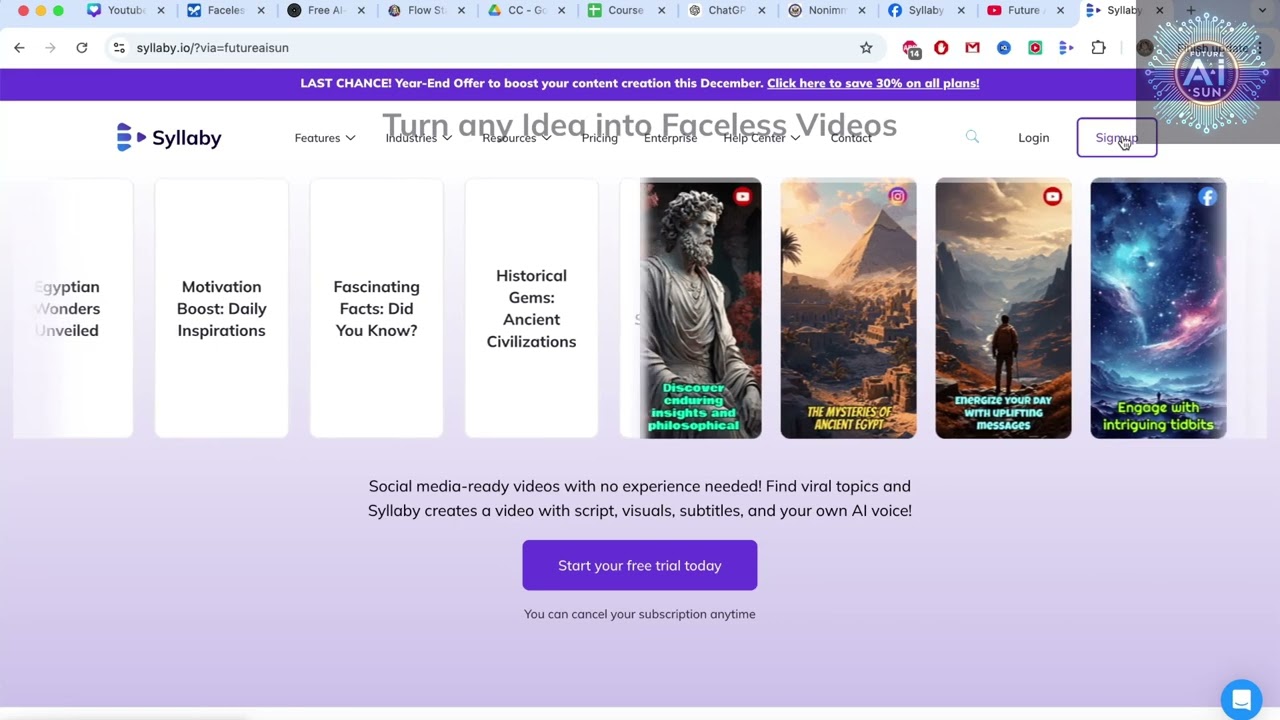Switch to the Free AI tab
Image resolution: width=1280 pixels, height=720 pixels.
pyautogui.click(x=325, y=11)
